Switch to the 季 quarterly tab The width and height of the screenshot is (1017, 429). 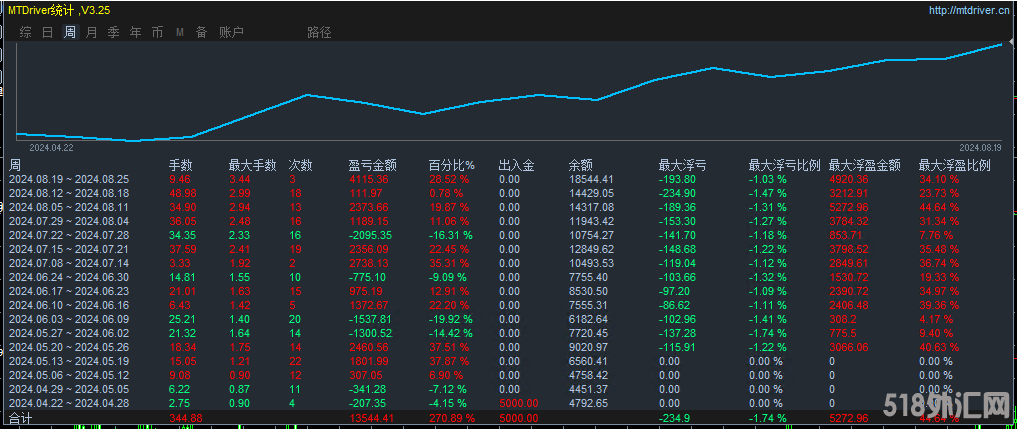pos(114,32)
